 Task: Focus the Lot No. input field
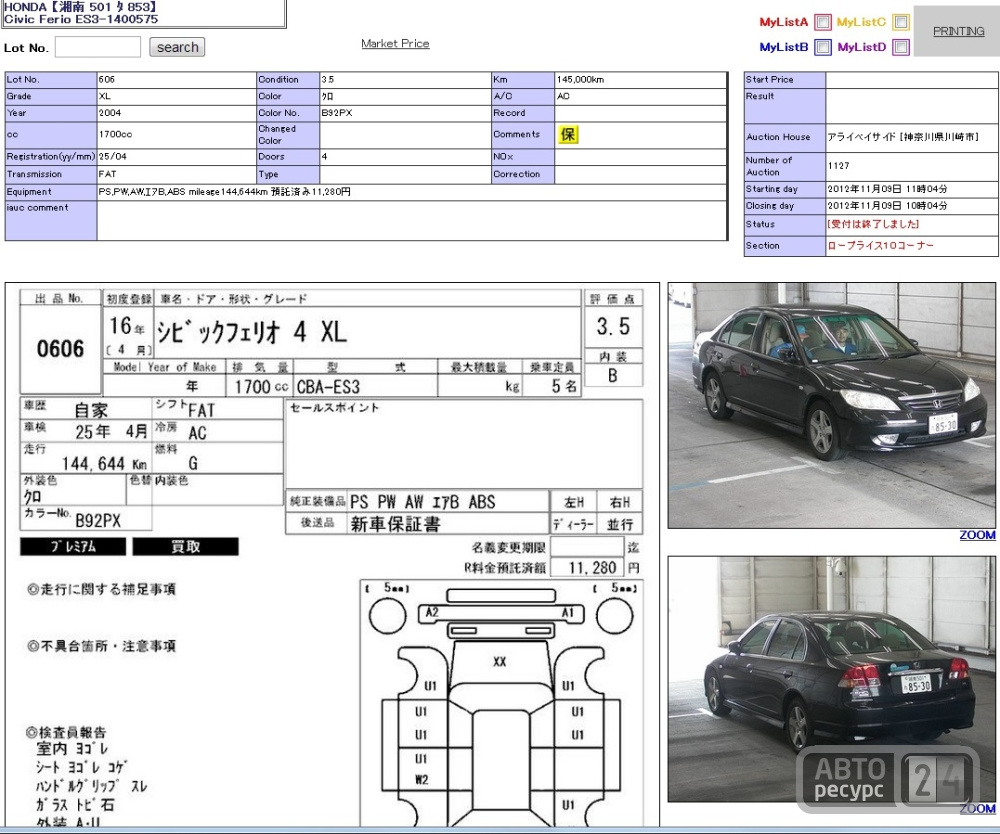click(x=98, y=47)
